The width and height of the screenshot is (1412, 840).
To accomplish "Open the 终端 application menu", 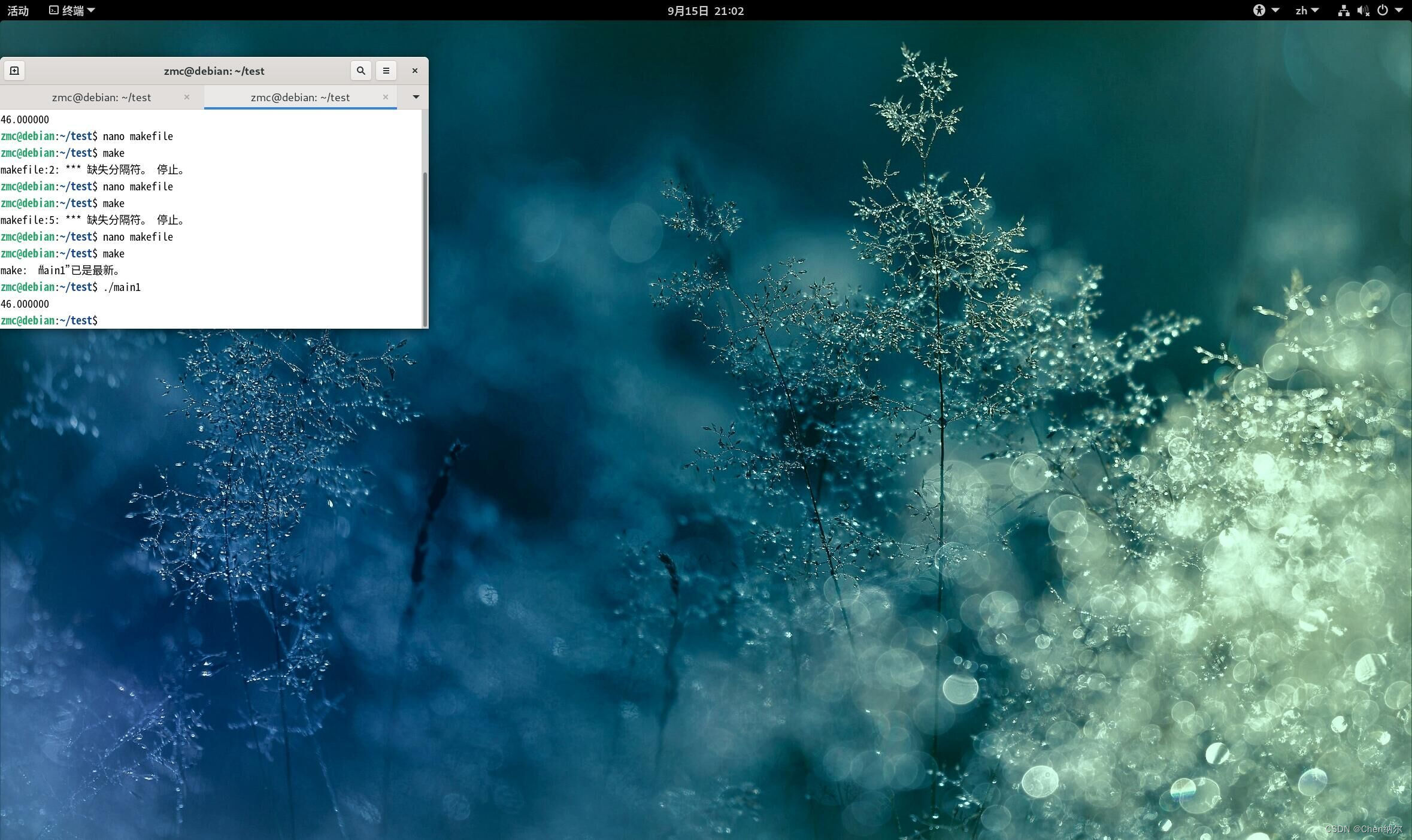I will click(x=72, y=10).
